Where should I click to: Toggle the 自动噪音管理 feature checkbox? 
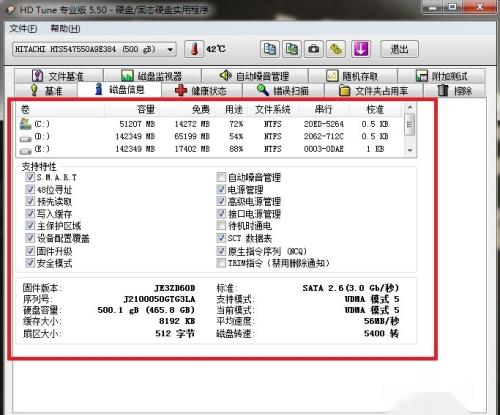point(221,177)
